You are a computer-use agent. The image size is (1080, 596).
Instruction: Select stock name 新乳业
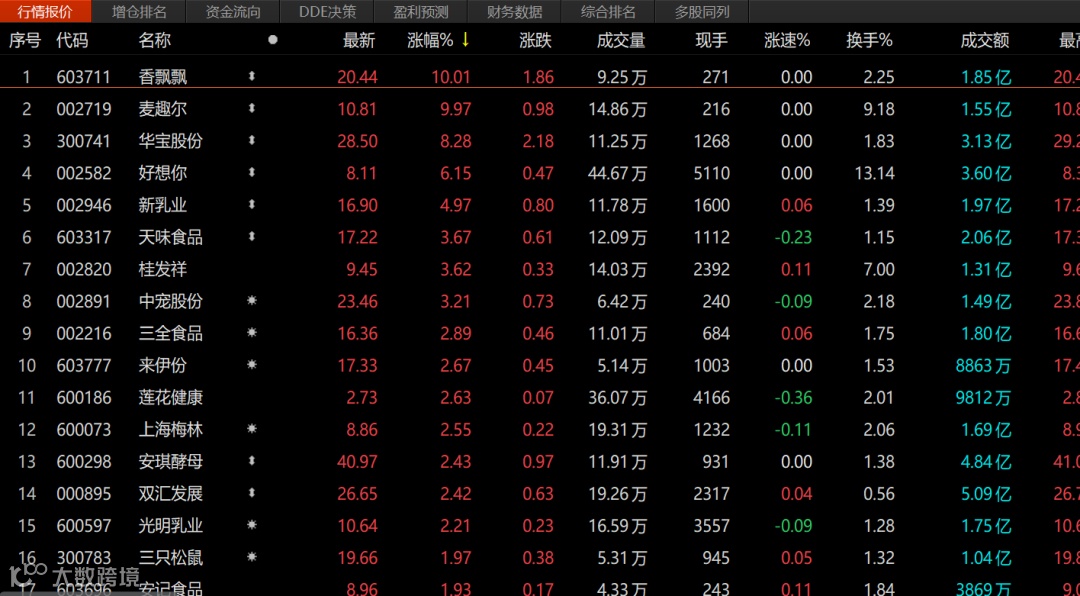click(163, 205)
